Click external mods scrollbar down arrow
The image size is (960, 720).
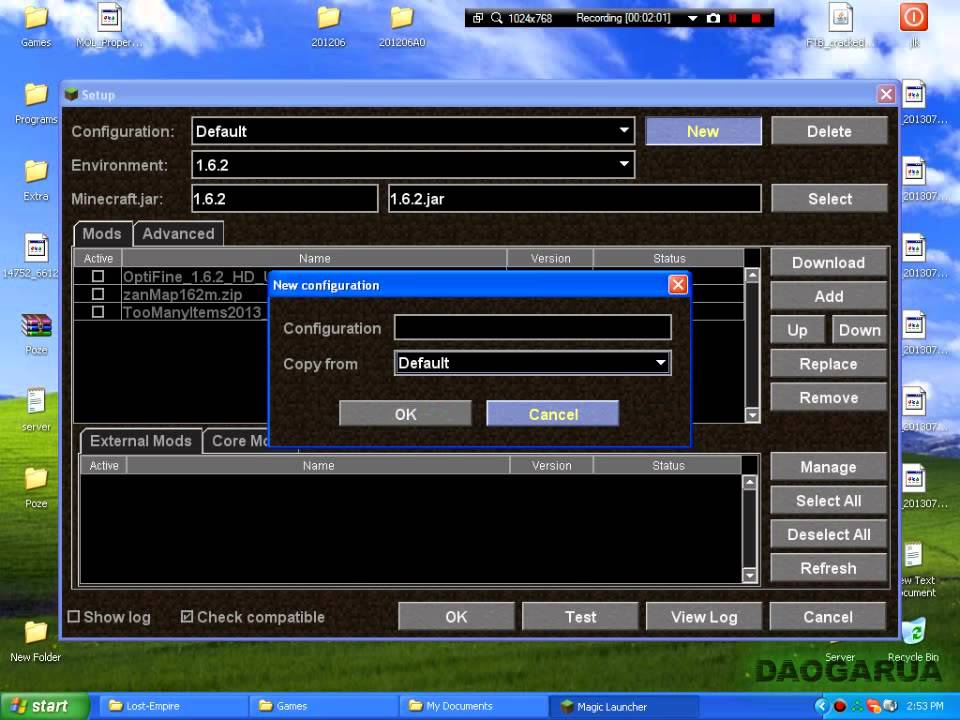point(749,575)
